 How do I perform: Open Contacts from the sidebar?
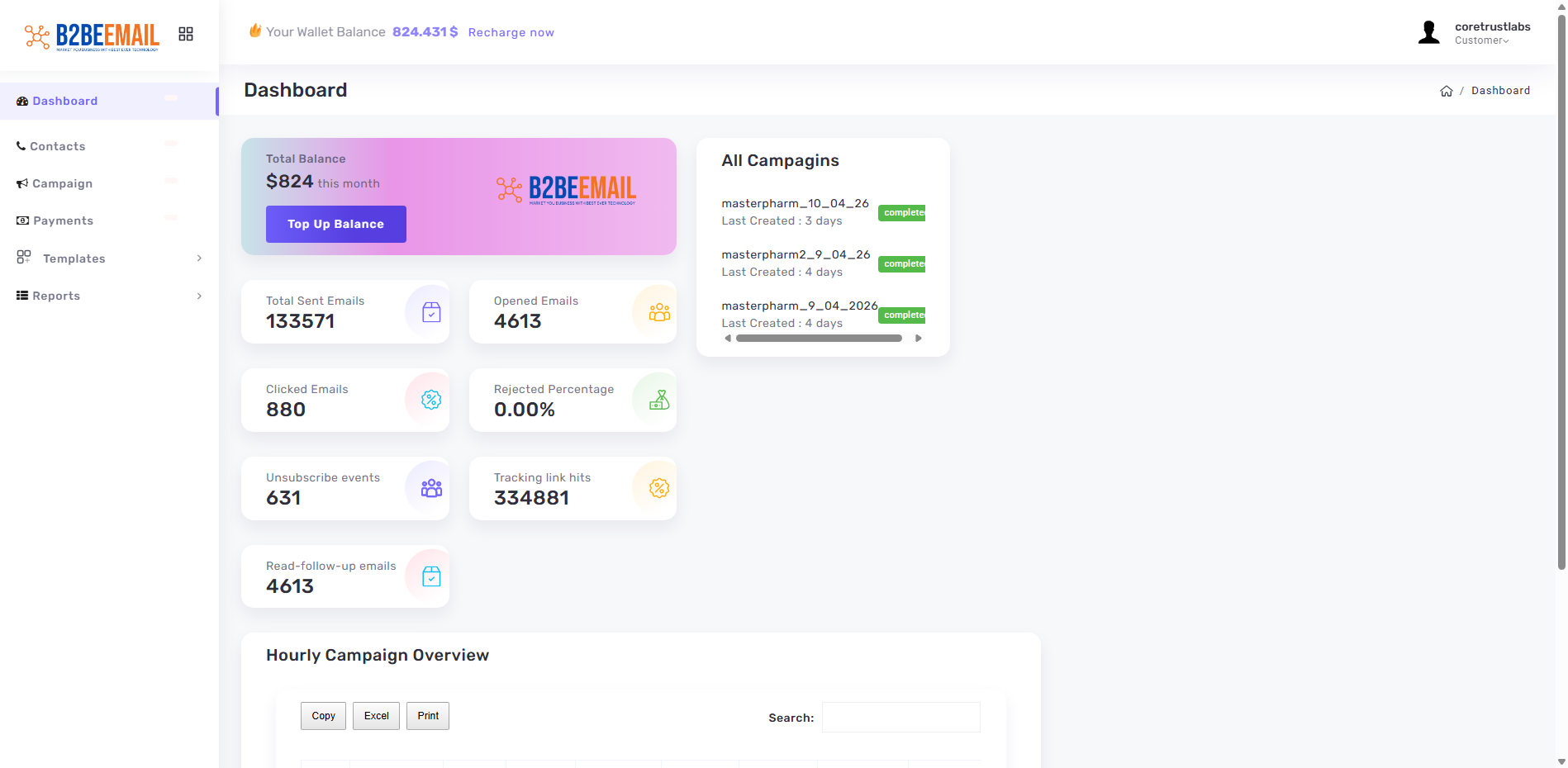(57, 146)
